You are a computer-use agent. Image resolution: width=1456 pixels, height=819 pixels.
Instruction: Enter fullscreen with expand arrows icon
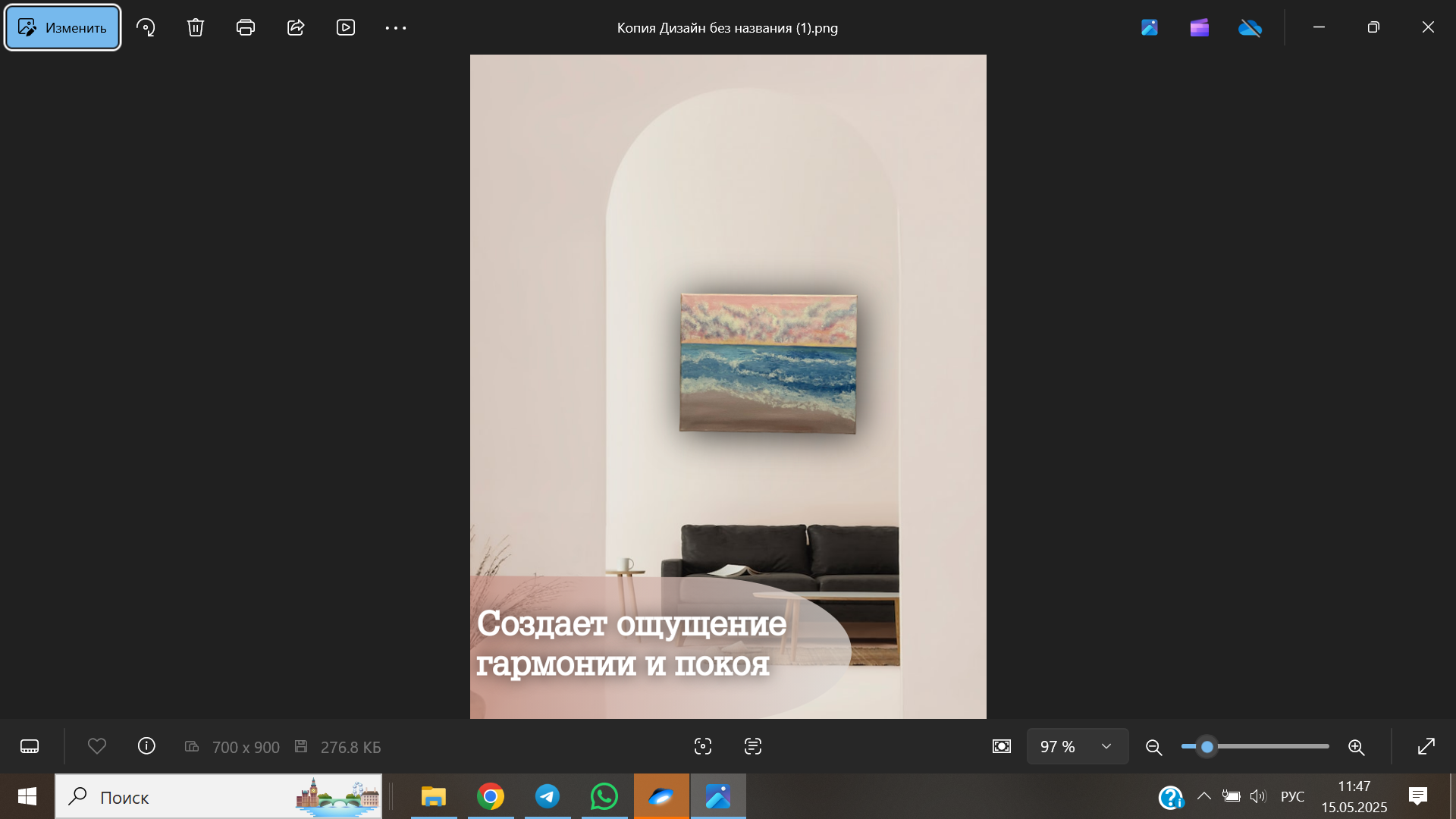coord(1426,746)
